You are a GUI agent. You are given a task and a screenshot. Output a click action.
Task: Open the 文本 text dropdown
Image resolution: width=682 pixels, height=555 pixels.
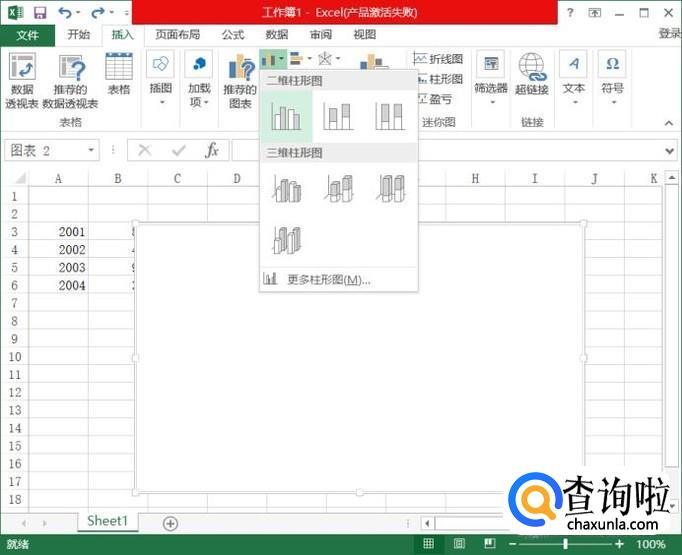pos(574,78)
